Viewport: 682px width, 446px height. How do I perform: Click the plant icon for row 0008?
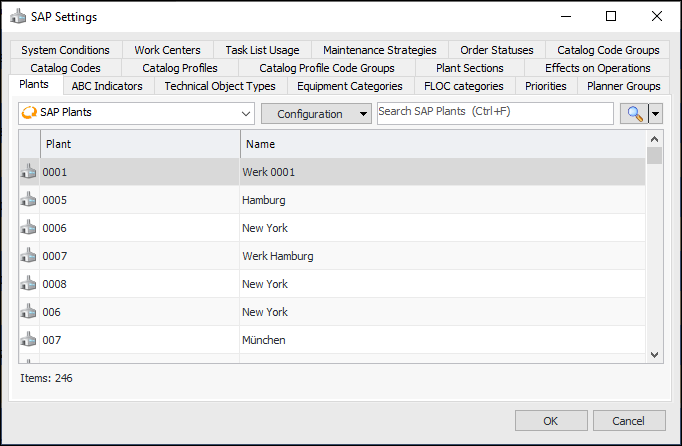(28, 284)
